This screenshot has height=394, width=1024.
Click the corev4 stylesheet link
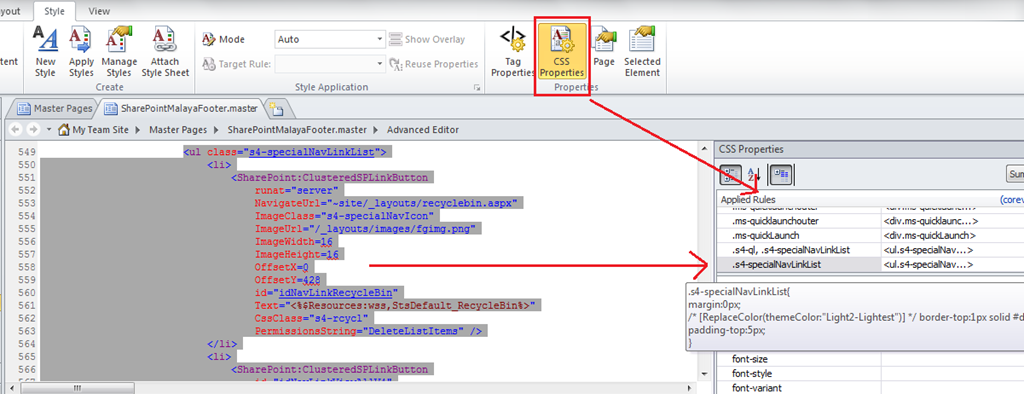click(1012, 199)
